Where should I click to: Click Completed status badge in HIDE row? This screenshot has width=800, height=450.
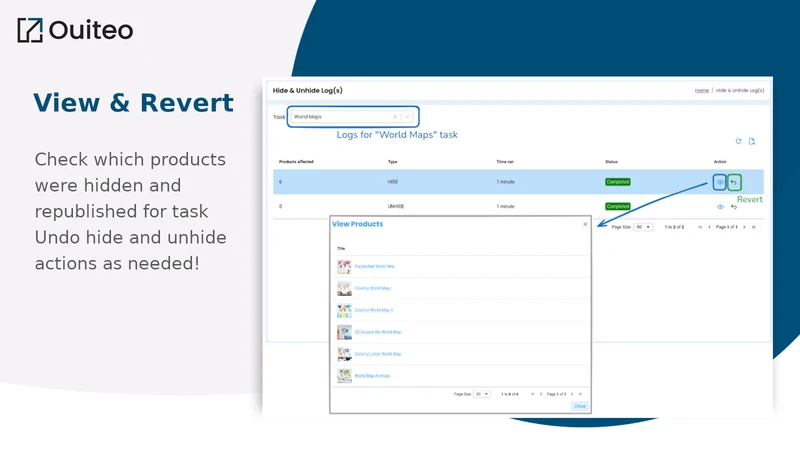click(x=618, y=182)
